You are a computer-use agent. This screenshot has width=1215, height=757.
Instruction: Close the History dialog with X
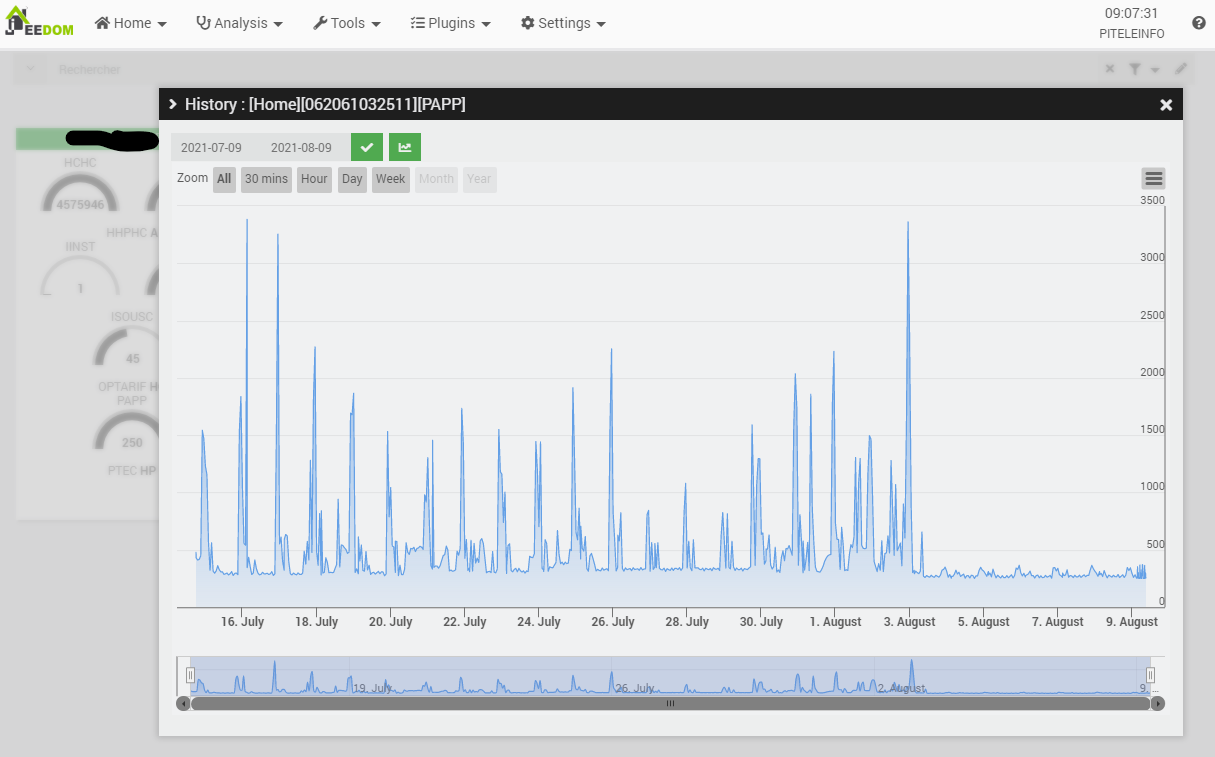[x=1165, y=105]
